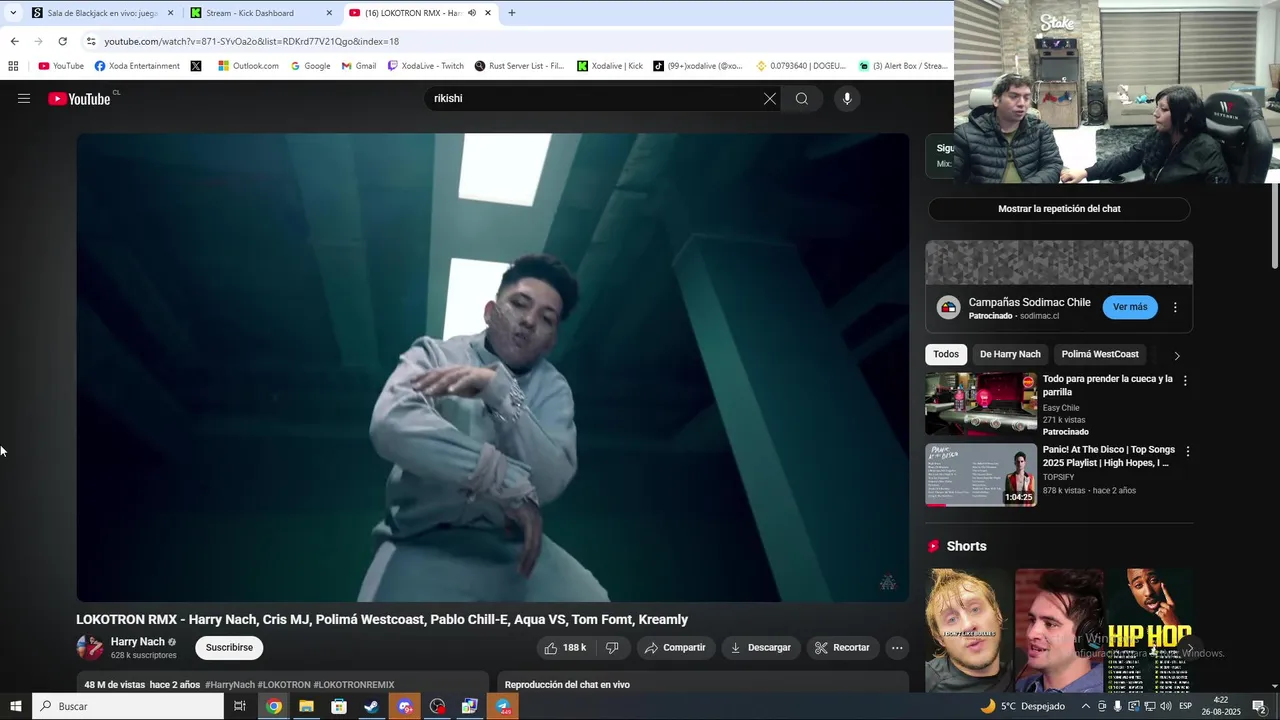Show hidden system tray icons
1280x720 pixels.
click(1086, 706)
